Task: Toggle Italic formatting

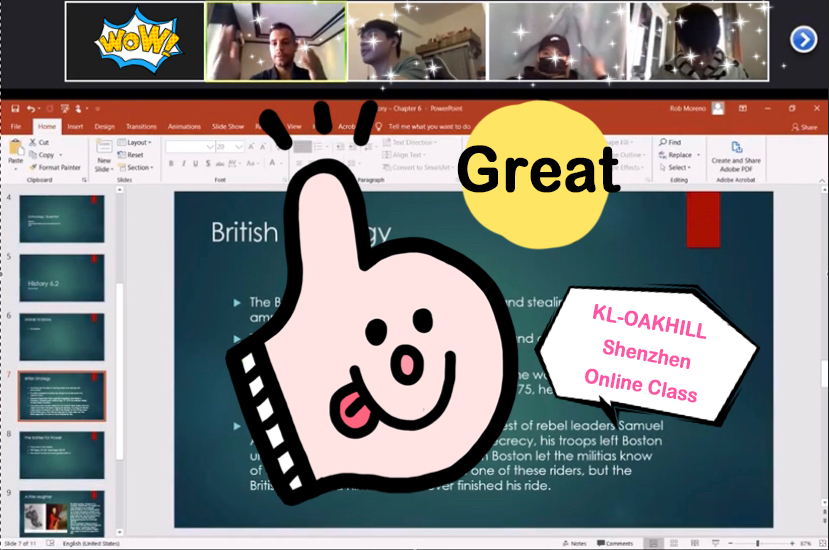Action: click(183, 163)
